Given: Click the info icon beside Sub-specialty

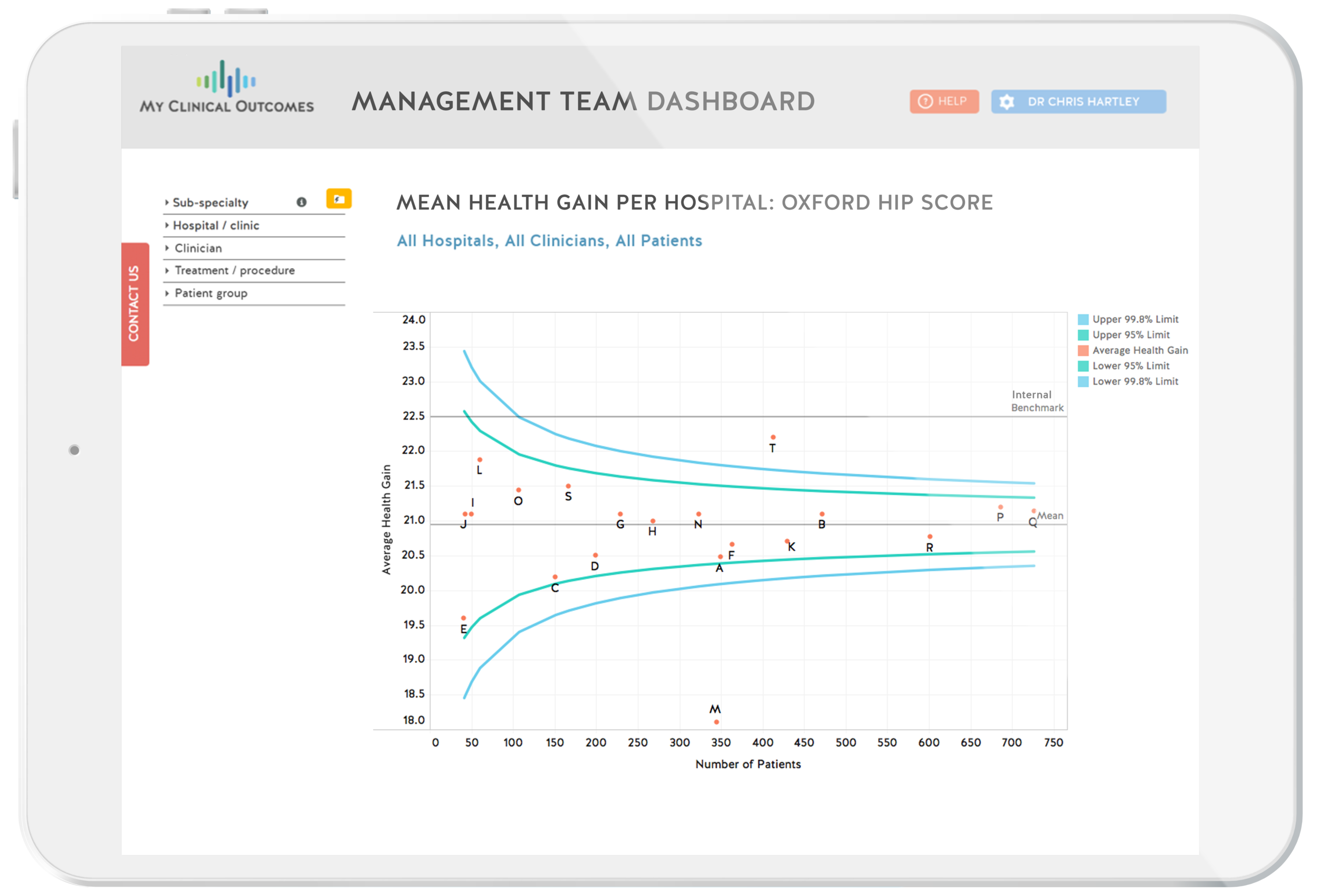Looking at the screenshot, I should point(301,202).
